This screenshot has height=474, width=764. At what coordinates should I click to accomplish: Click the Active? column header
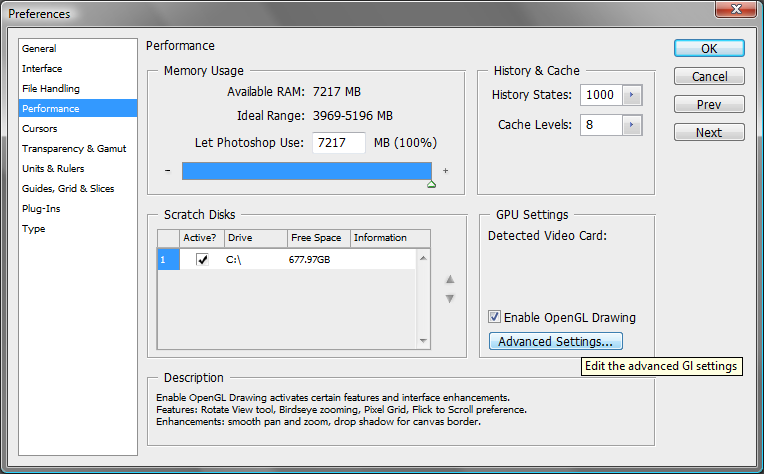(x=202, y=238)
